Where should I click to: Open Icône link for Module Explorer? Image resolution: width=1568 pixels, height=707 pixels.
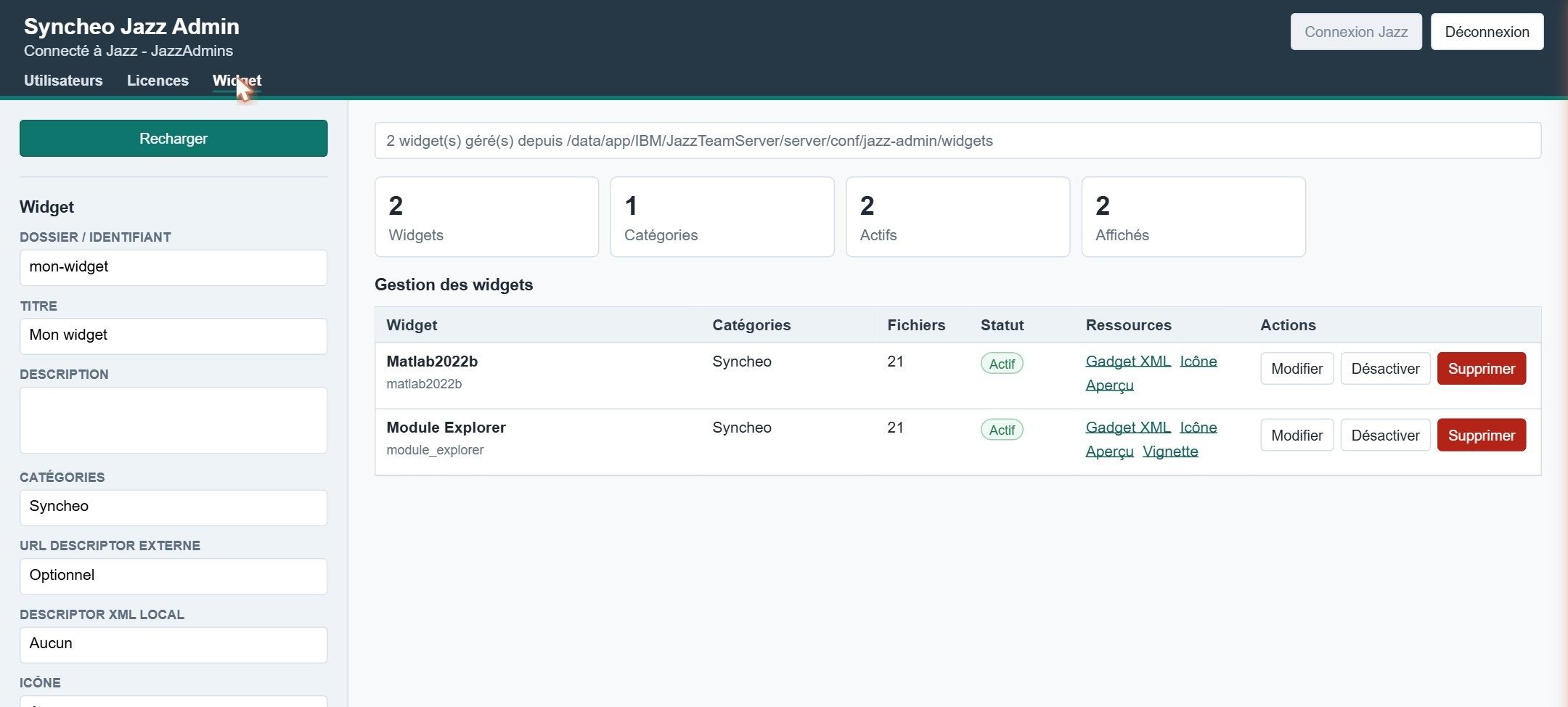[1199, 428]
